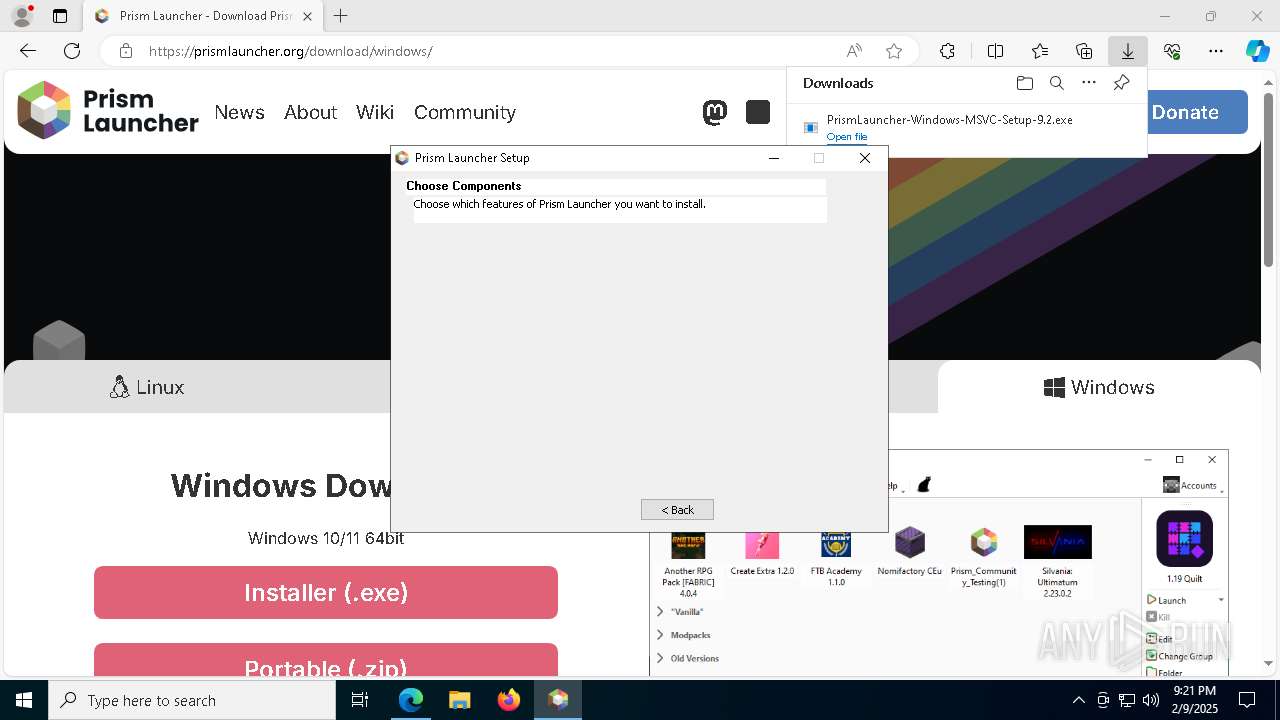Open Browser essentials heart icon
Viewport: 1280px width, 720px height.
tap(1172, 51)
